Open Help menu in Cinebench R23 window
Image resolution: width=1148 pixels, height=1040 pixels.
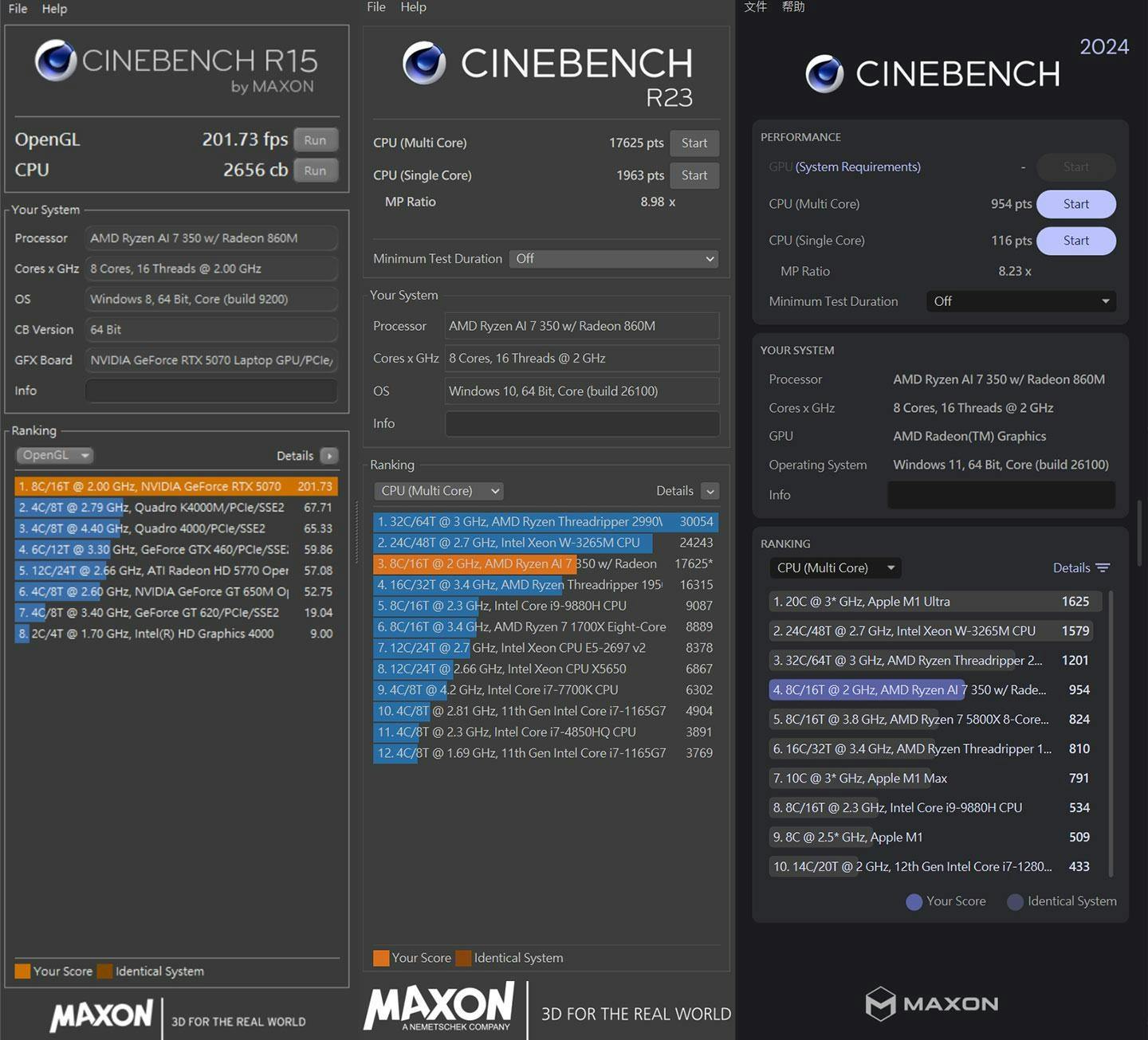coord(413,7)
